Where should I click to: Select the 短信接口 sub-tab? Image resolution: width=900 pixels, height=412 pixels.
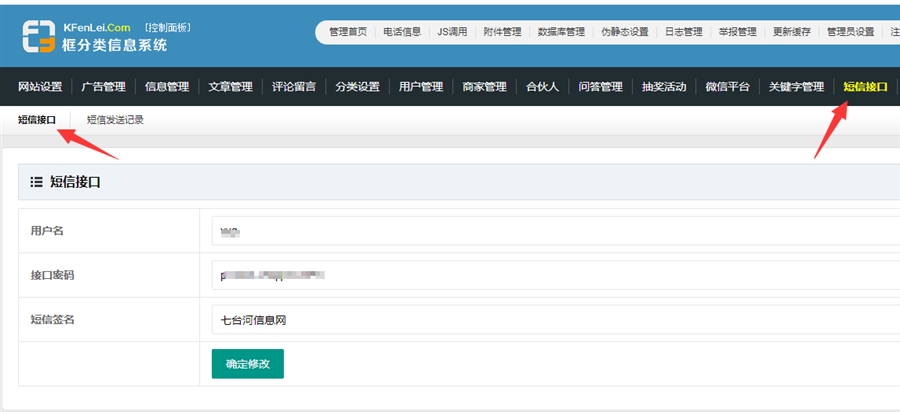coord(36,120)
